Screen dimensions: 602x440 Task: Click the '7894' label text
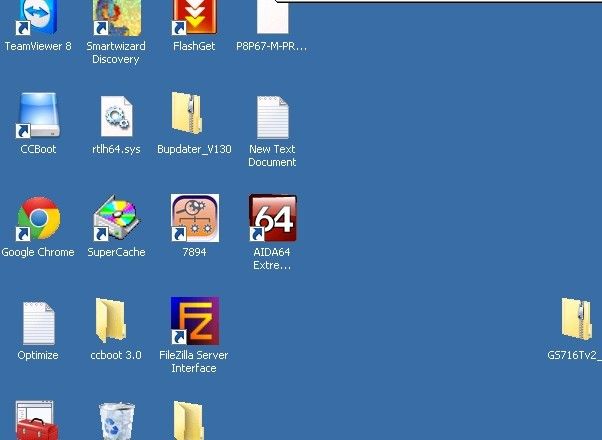coord(194,252)
